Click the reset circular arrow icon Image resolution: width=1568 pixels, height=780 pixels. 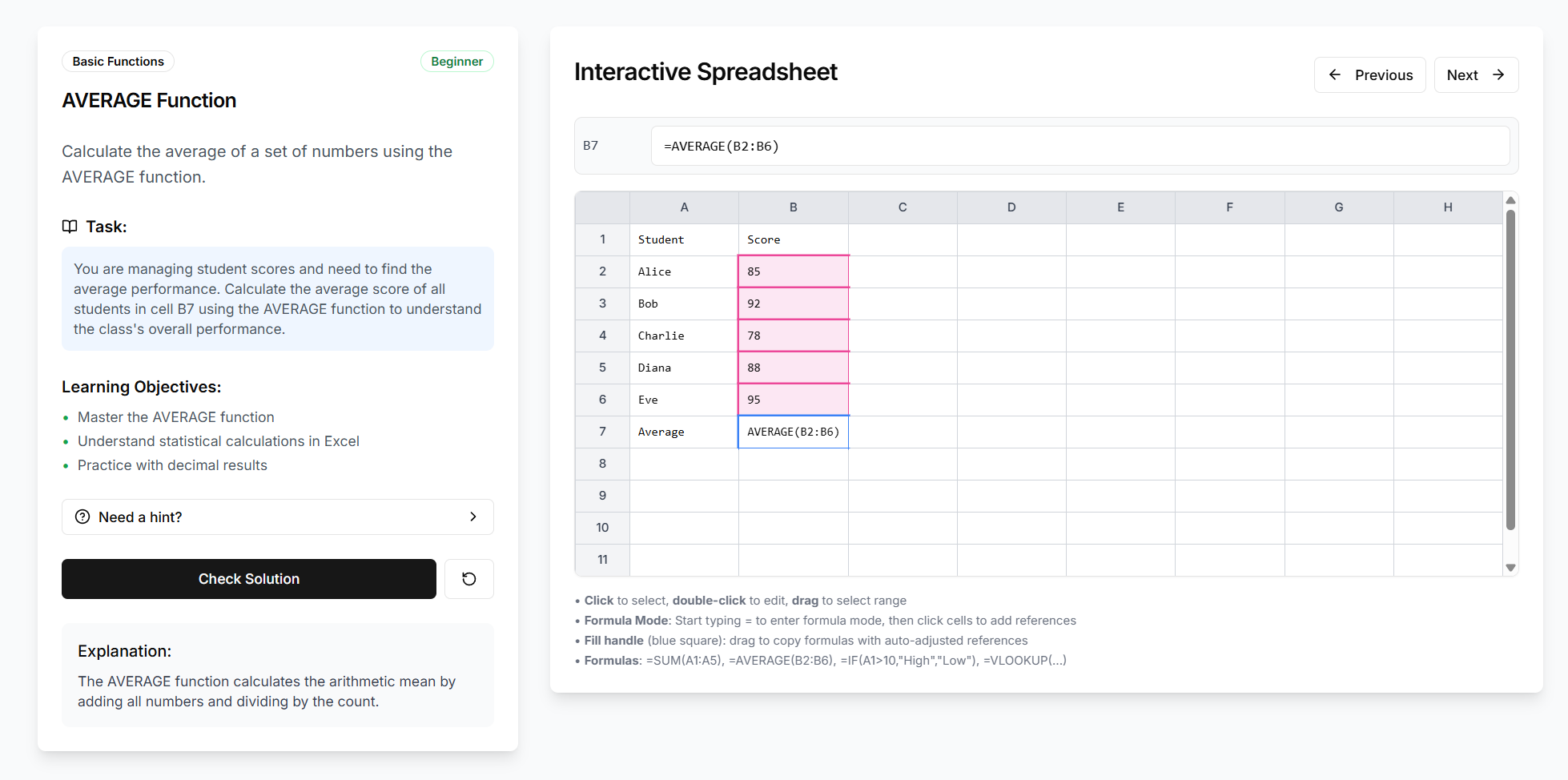click(469, 579)
